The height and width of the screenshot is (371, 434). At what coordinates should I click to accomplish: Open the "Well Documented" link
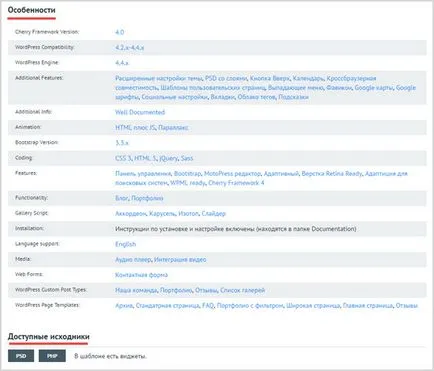(140, 112)
